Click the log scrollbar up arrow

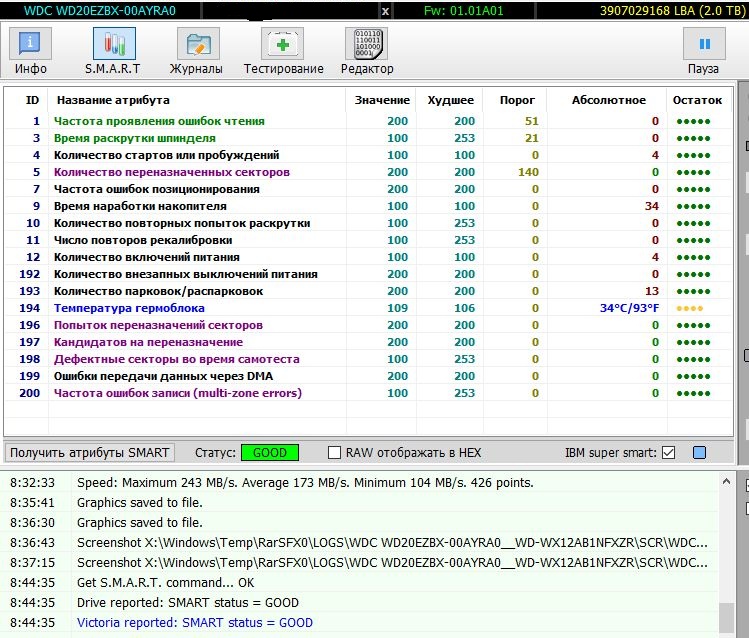tap(726, 482)
